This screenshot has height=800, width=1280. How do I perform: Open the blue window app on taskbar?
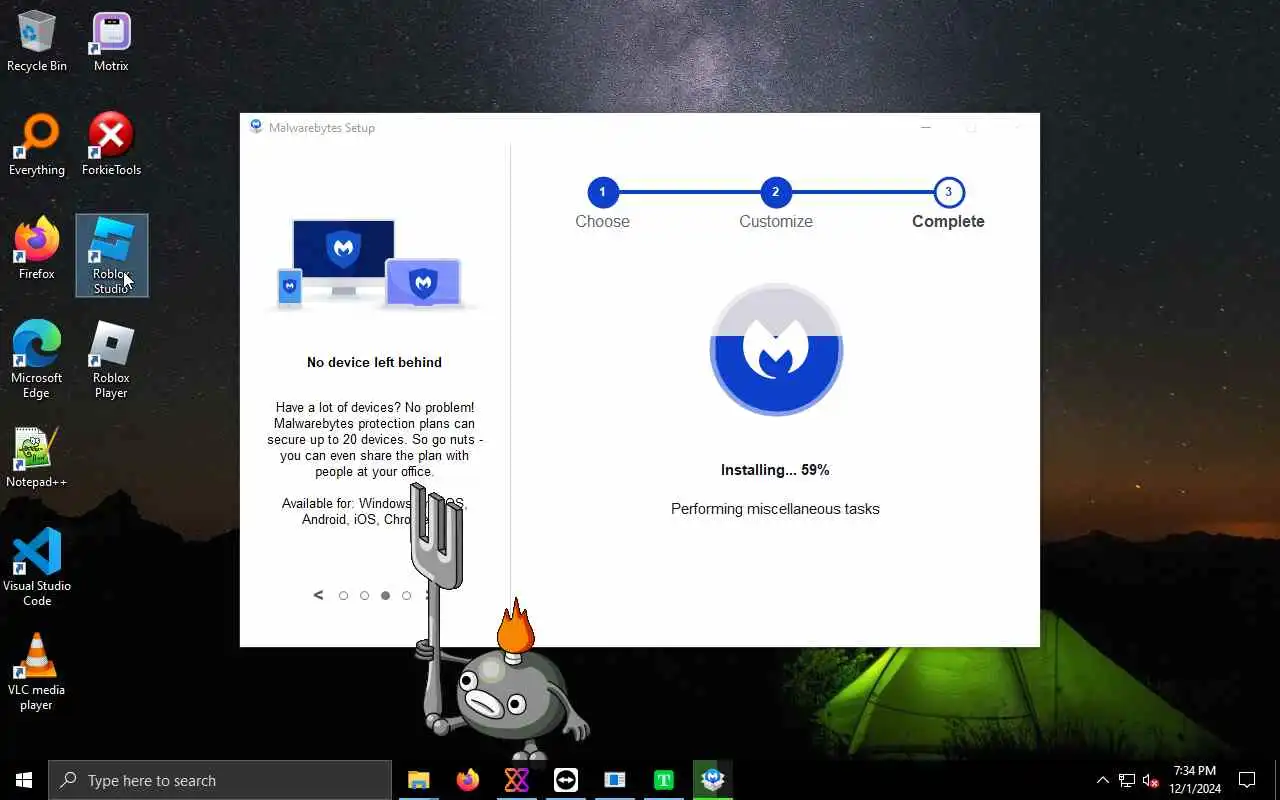coord(614,780)
